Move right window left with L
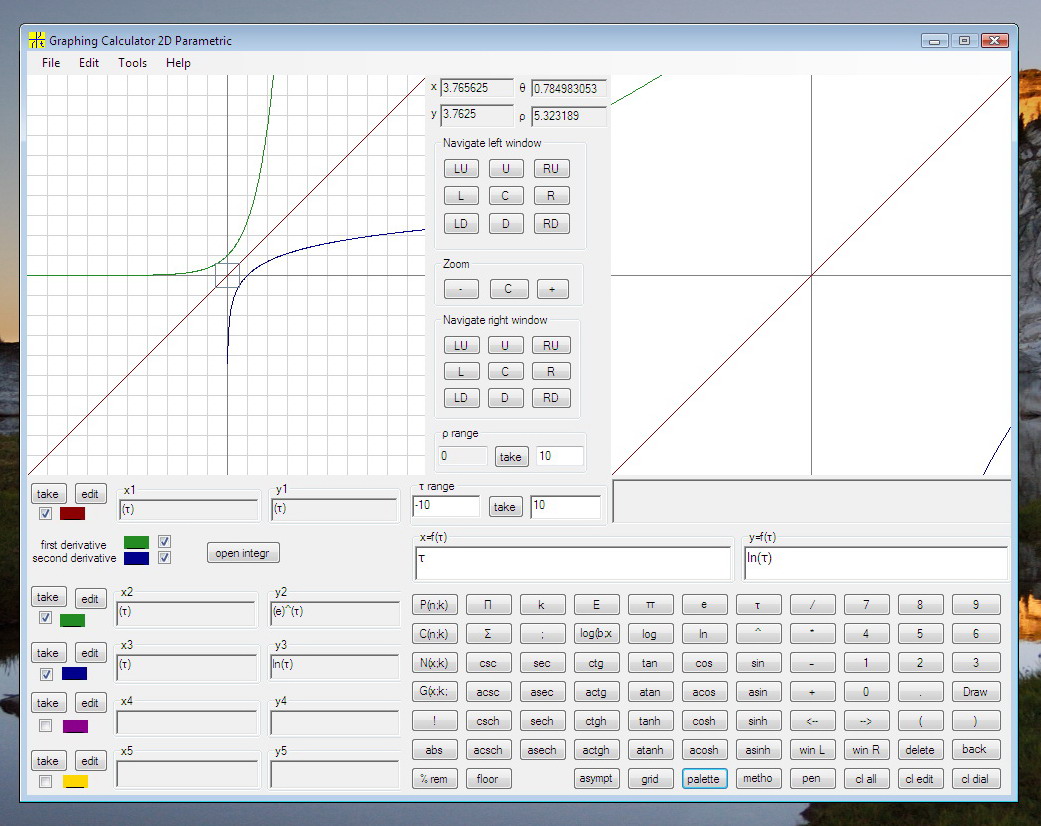This screenshot has width=1041, height=826. click(461, 372)
